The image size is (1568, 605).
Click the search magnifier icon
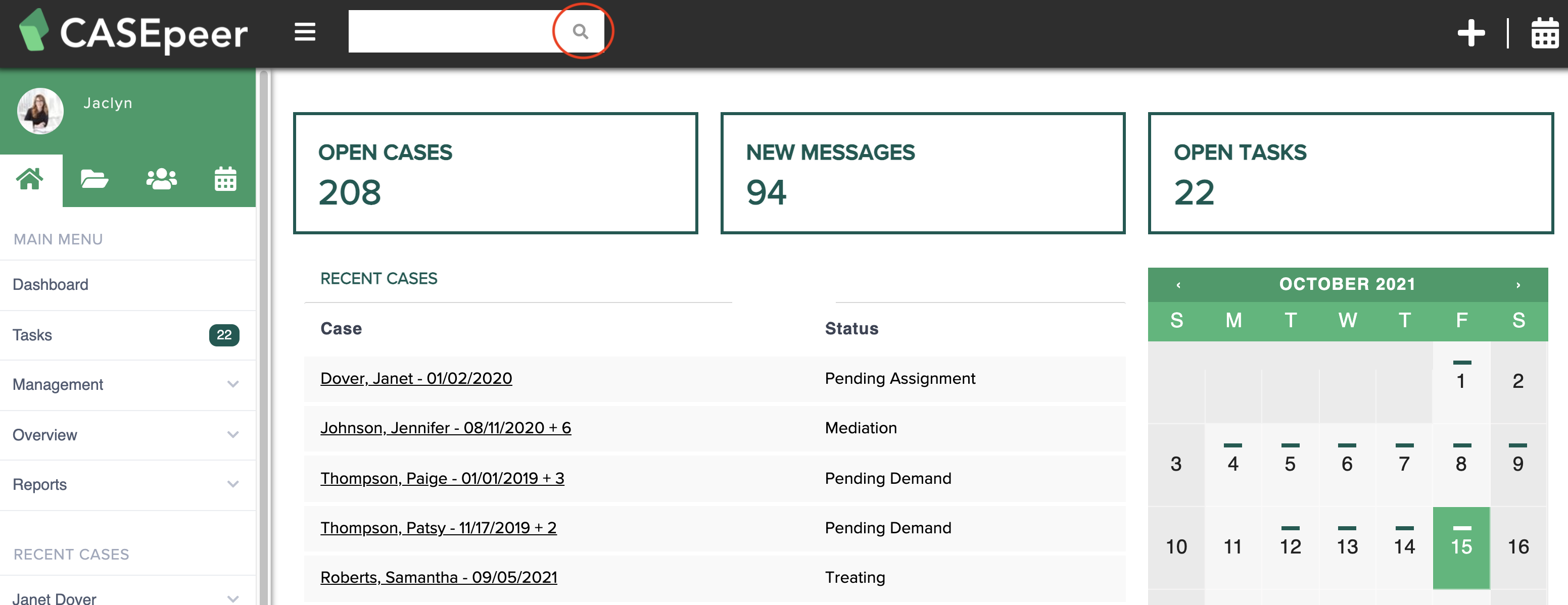(x=580, y=31)
